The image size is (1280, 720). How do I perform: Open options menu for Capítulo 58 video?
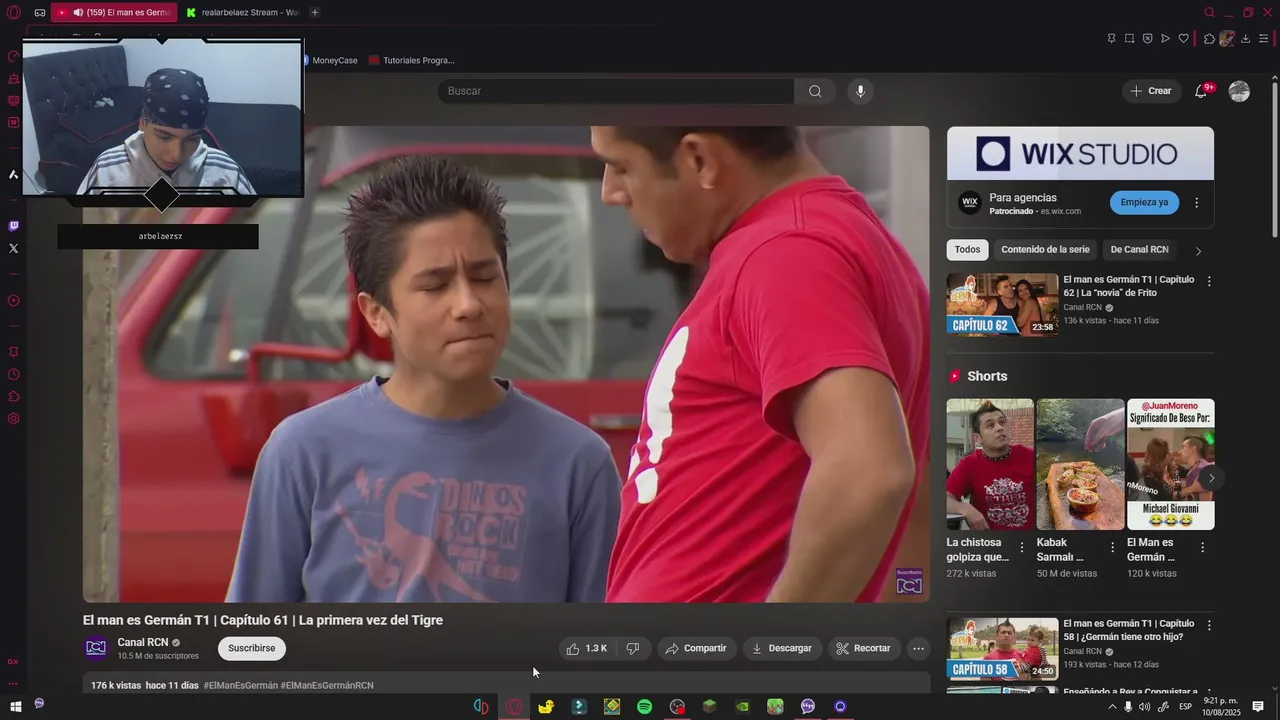tap(1208, 625)
